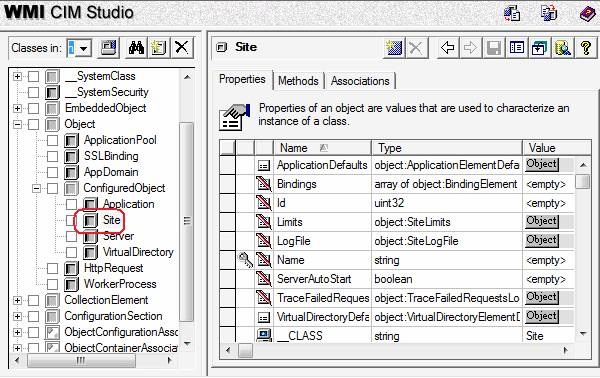This screenshot has width=600, height=378.
Task: Expand the ObjectContainerAssocia tree node
Action: [17, 348]
